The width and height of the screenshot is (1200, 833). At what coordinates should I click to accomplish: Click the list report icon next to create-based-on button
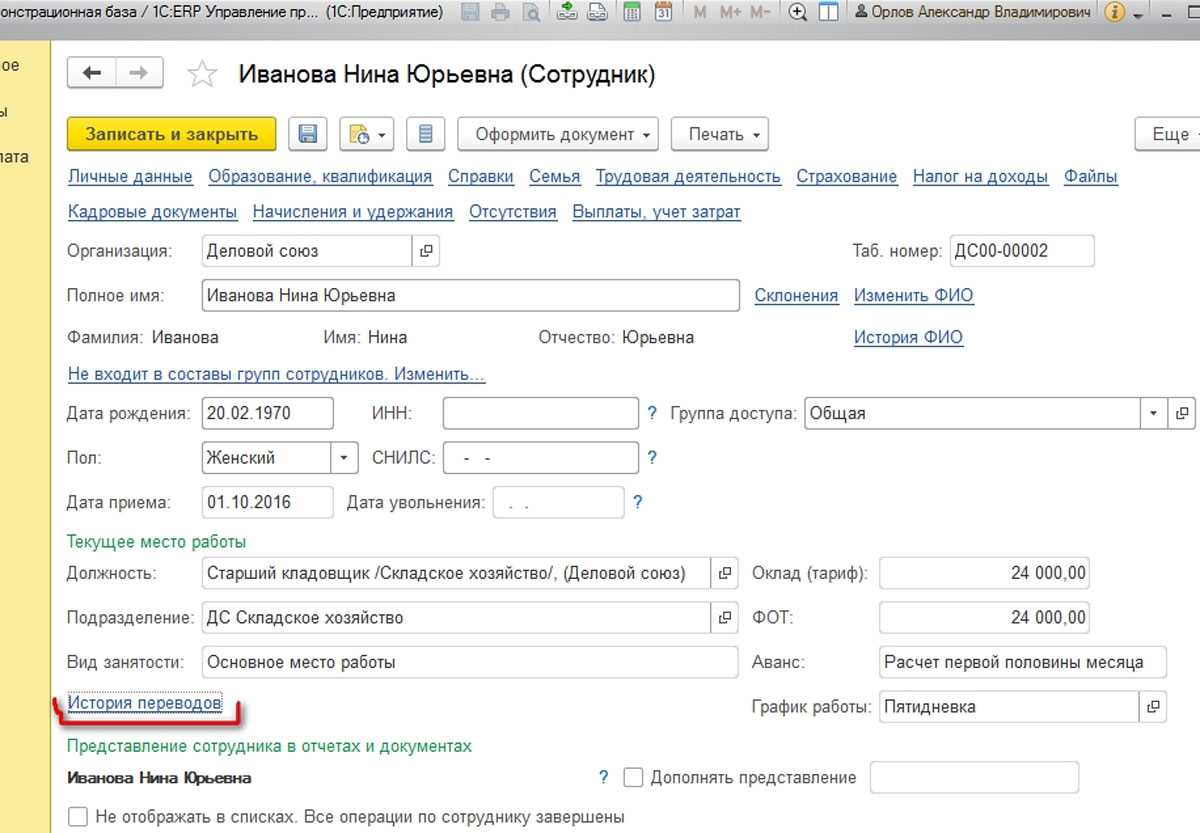tap(426, 134)
